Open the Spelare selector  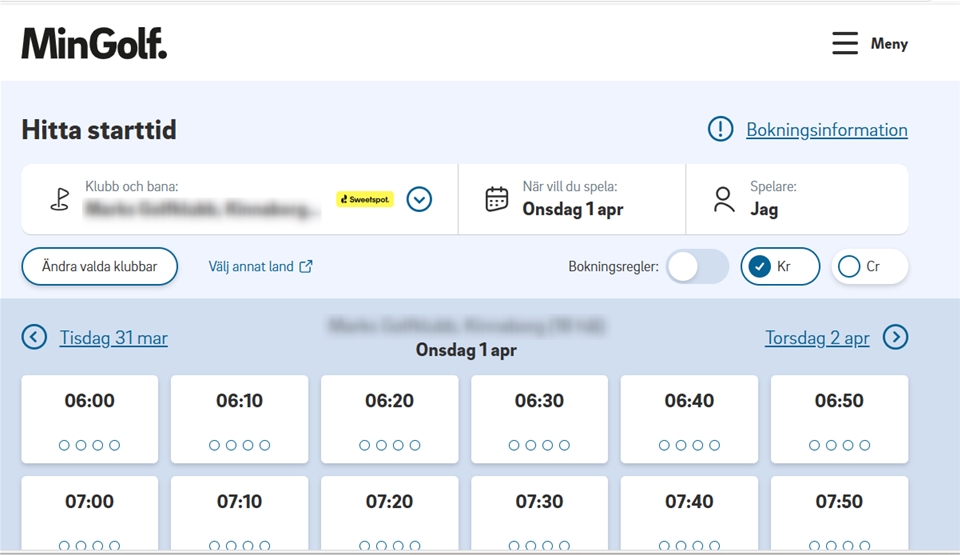797,199
